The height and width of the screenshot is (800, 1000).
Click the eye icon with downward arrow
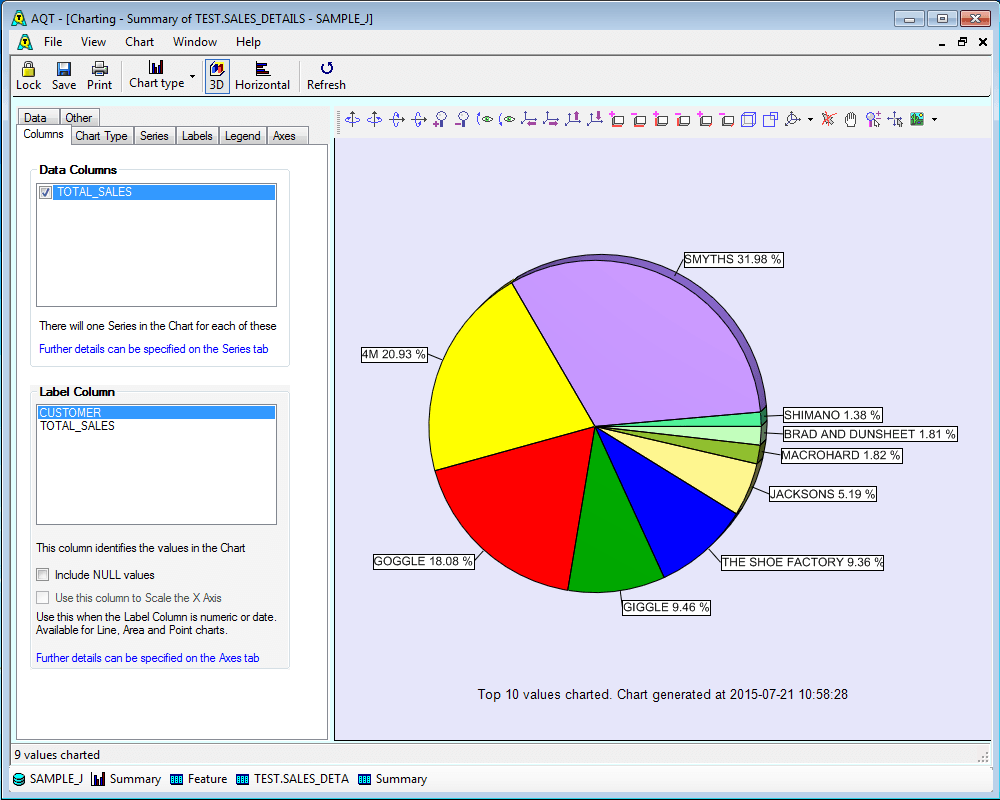507,119
